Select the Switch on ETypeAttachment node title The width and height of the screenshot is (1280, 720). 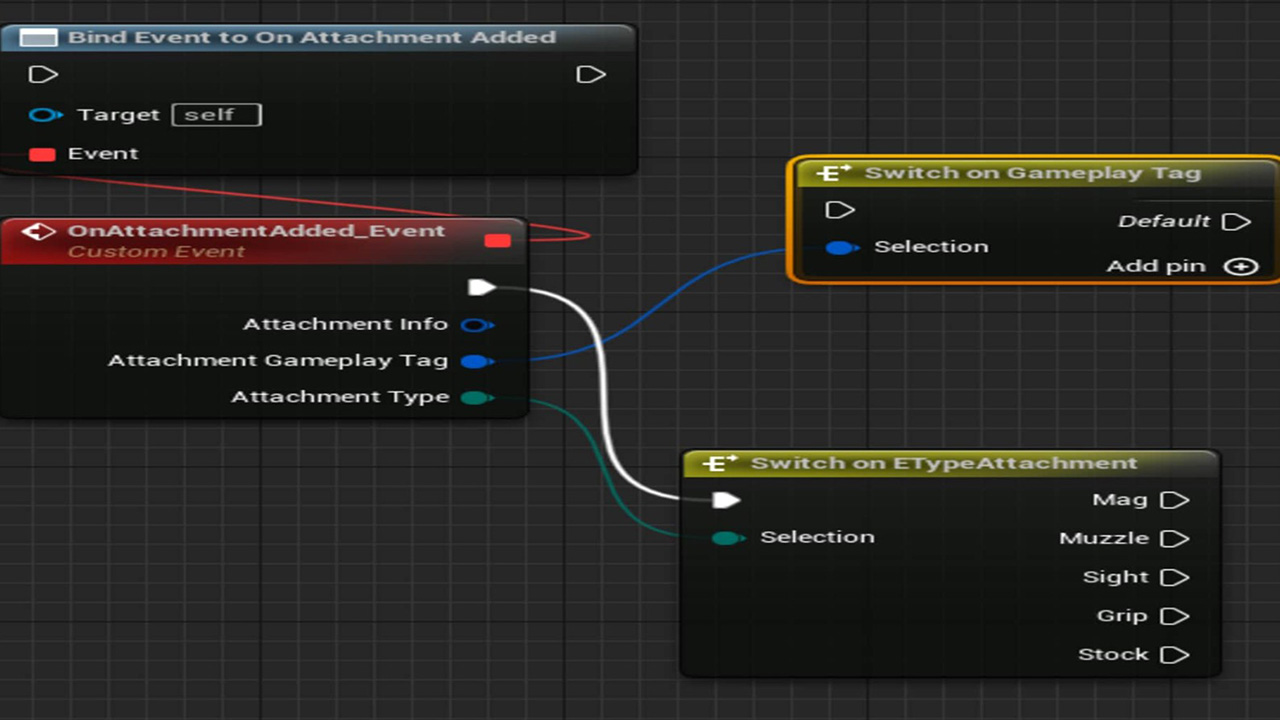(x=943, y=464)
